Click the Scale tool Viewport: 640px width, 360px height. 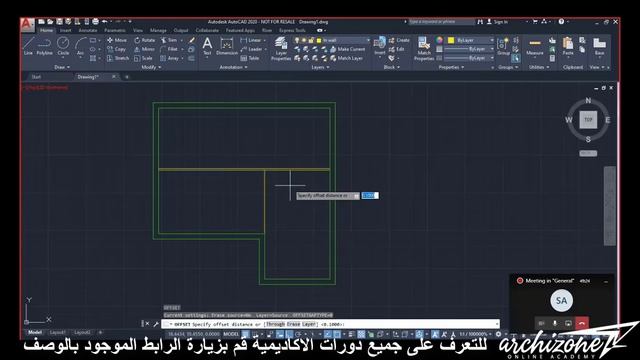click(143, 58)
